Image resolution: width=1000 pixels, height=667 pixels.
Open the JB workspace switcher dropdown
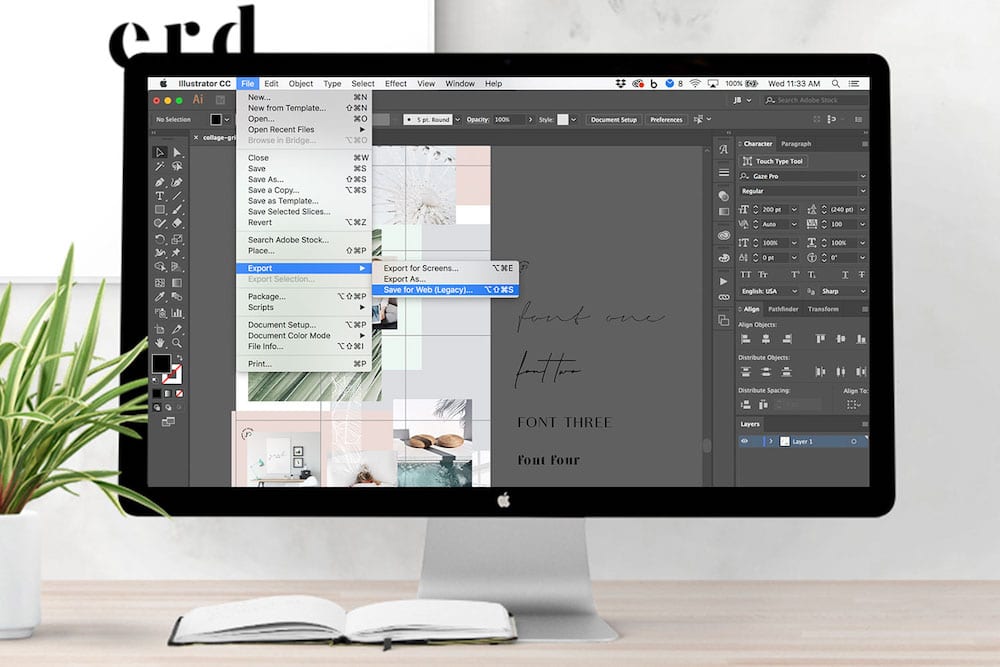click(742, 100)
